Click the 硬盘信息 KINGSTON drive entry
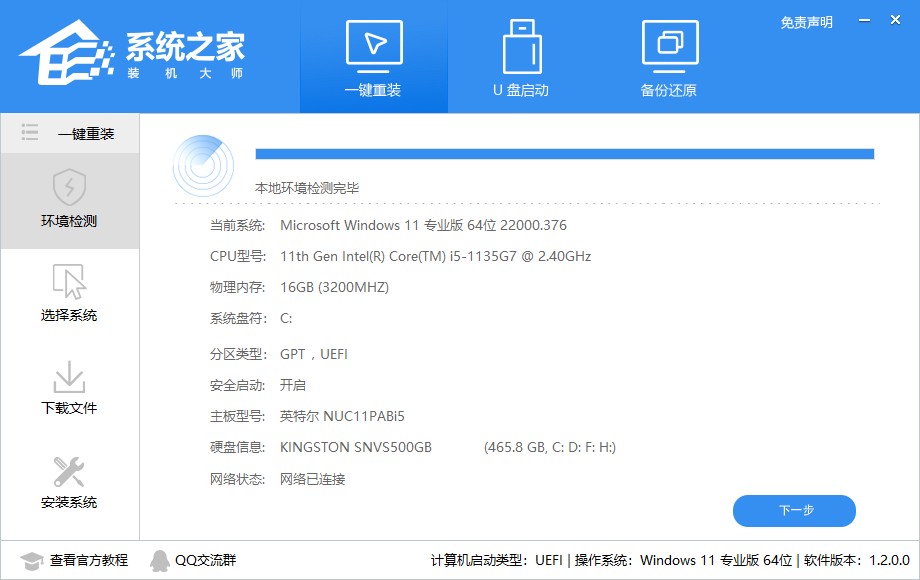The image size is (920, 580). point(357,447)
